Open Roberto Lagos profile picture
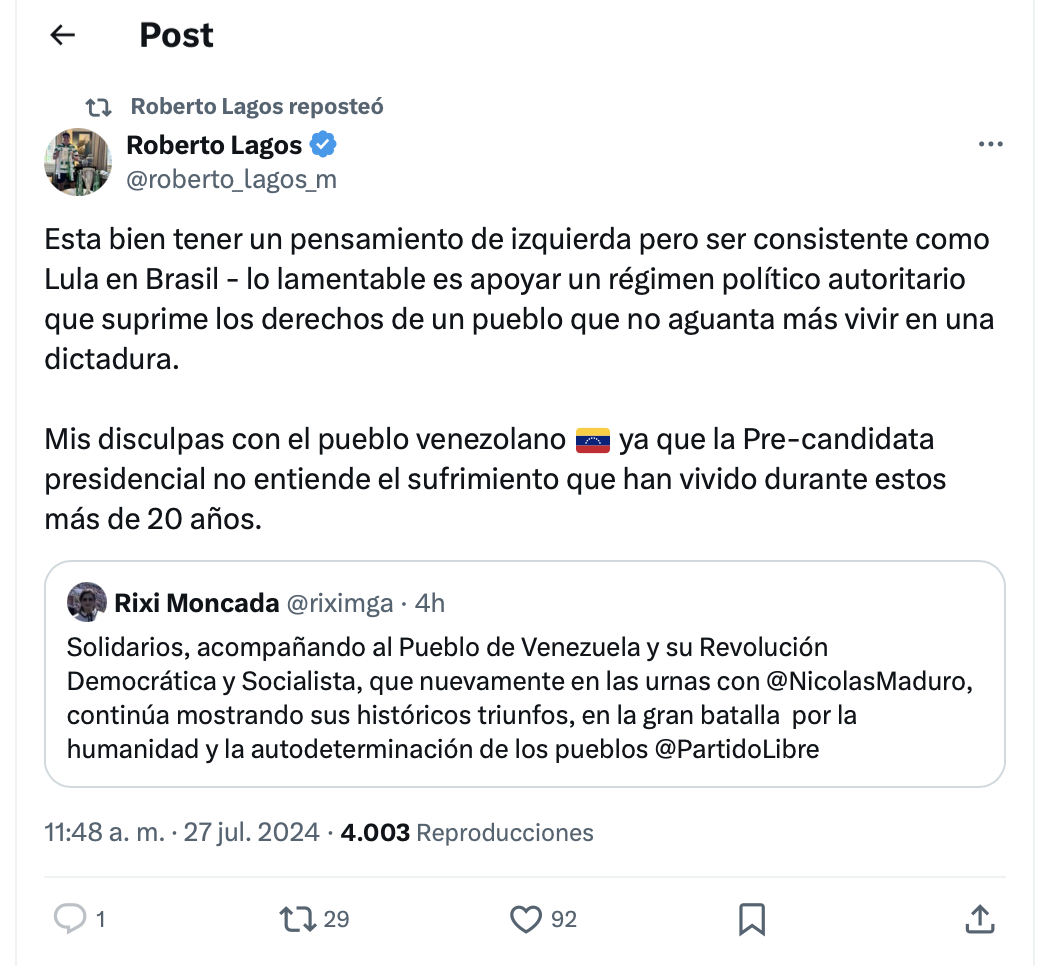 [78, 161]
